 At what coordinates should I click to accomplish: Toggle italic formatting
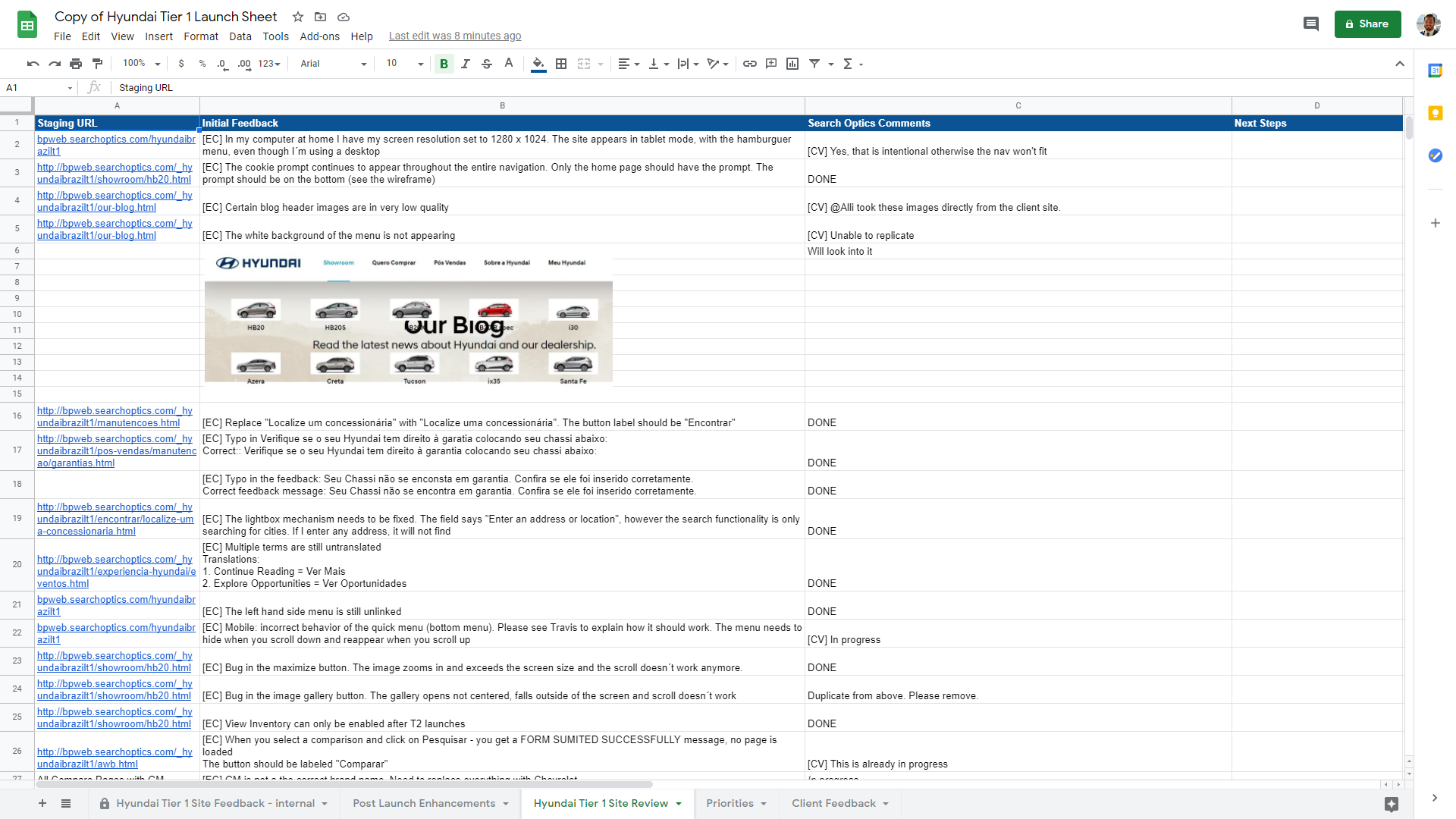[466, 64]
